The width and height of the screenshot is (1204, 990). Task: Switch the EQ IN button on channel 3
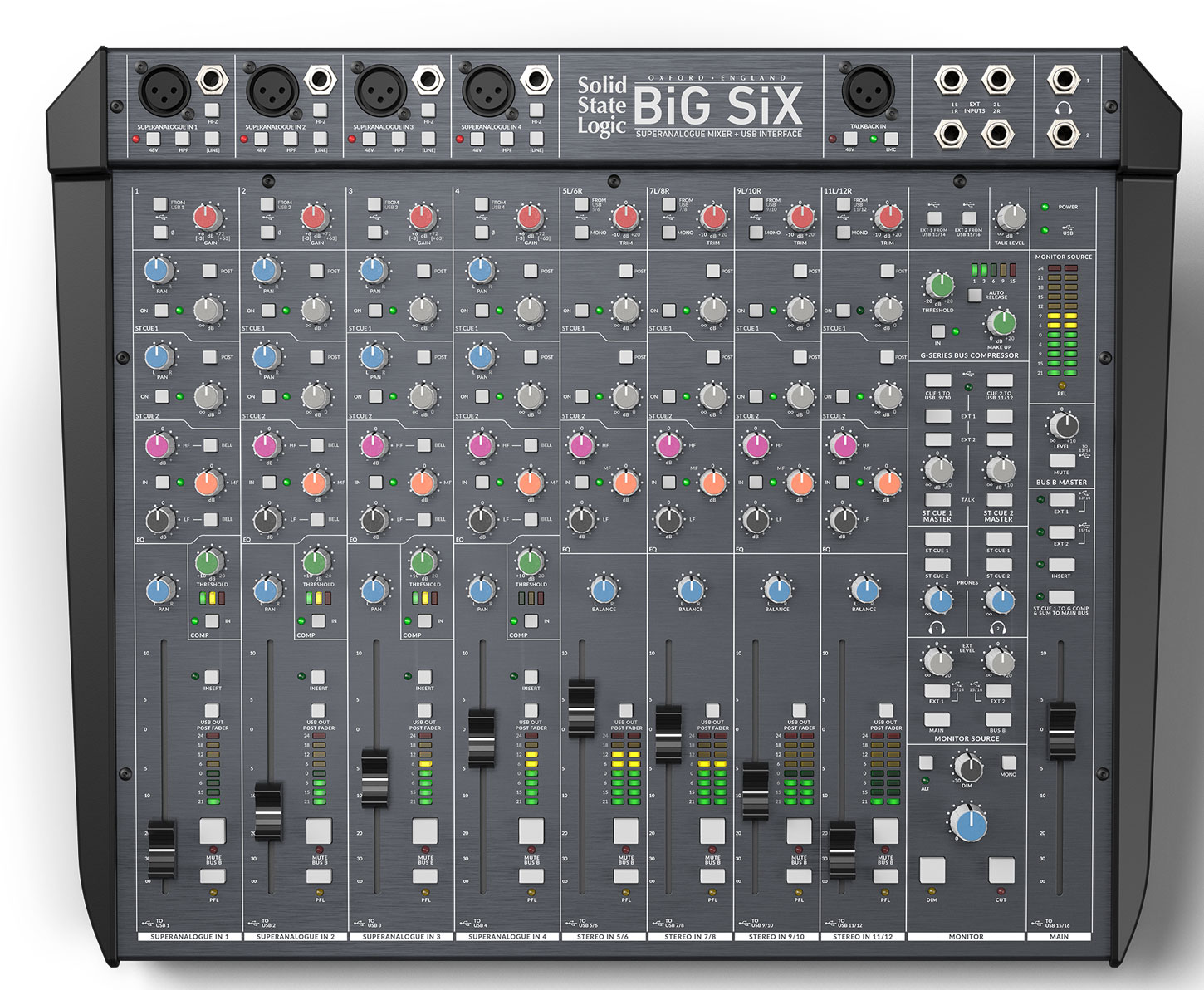(375, 482)
